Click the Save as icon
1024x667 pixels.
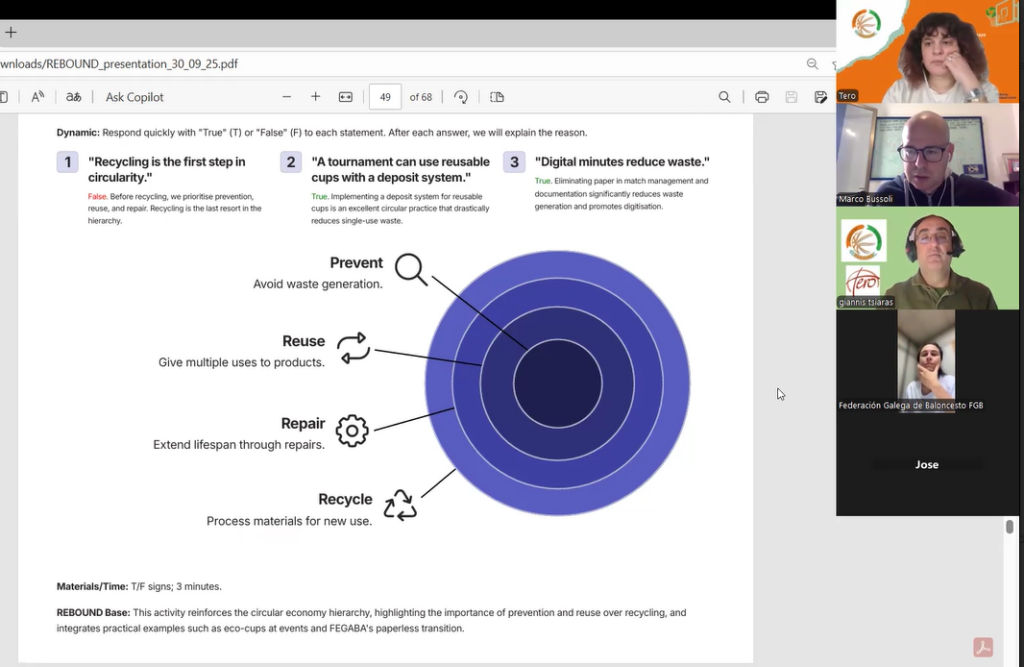pyautogui.click(x=820, y=97)
